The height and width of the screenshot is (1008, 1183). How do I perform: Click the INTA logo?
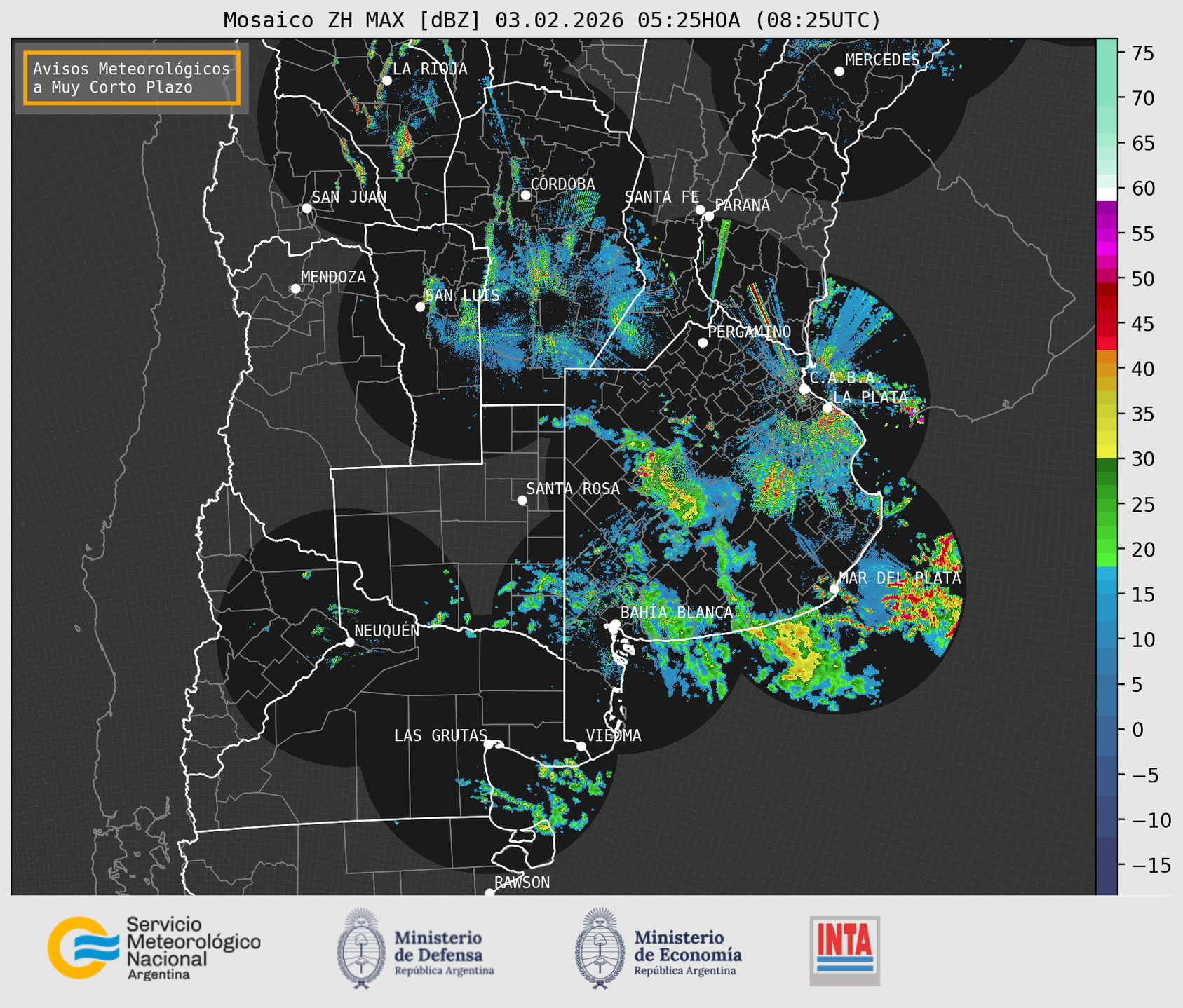[x=844, y=951]
